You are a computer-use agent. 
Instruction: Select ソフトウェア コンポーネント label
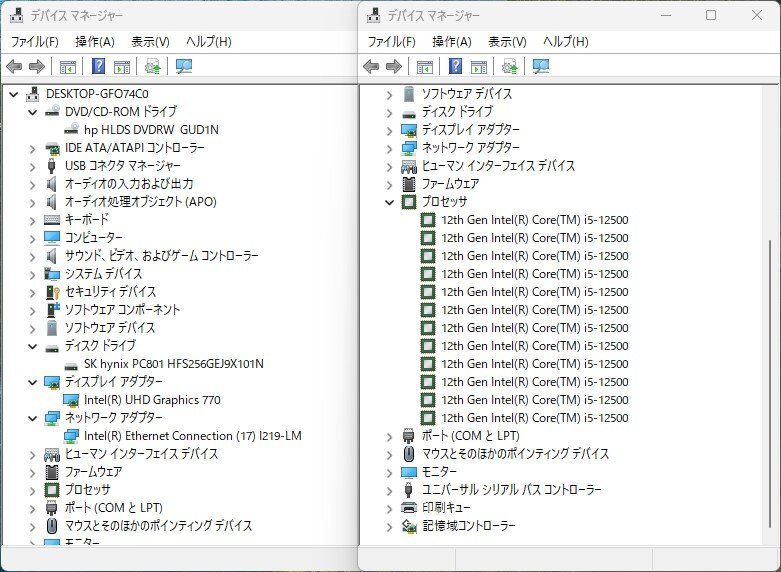[123, 309]
